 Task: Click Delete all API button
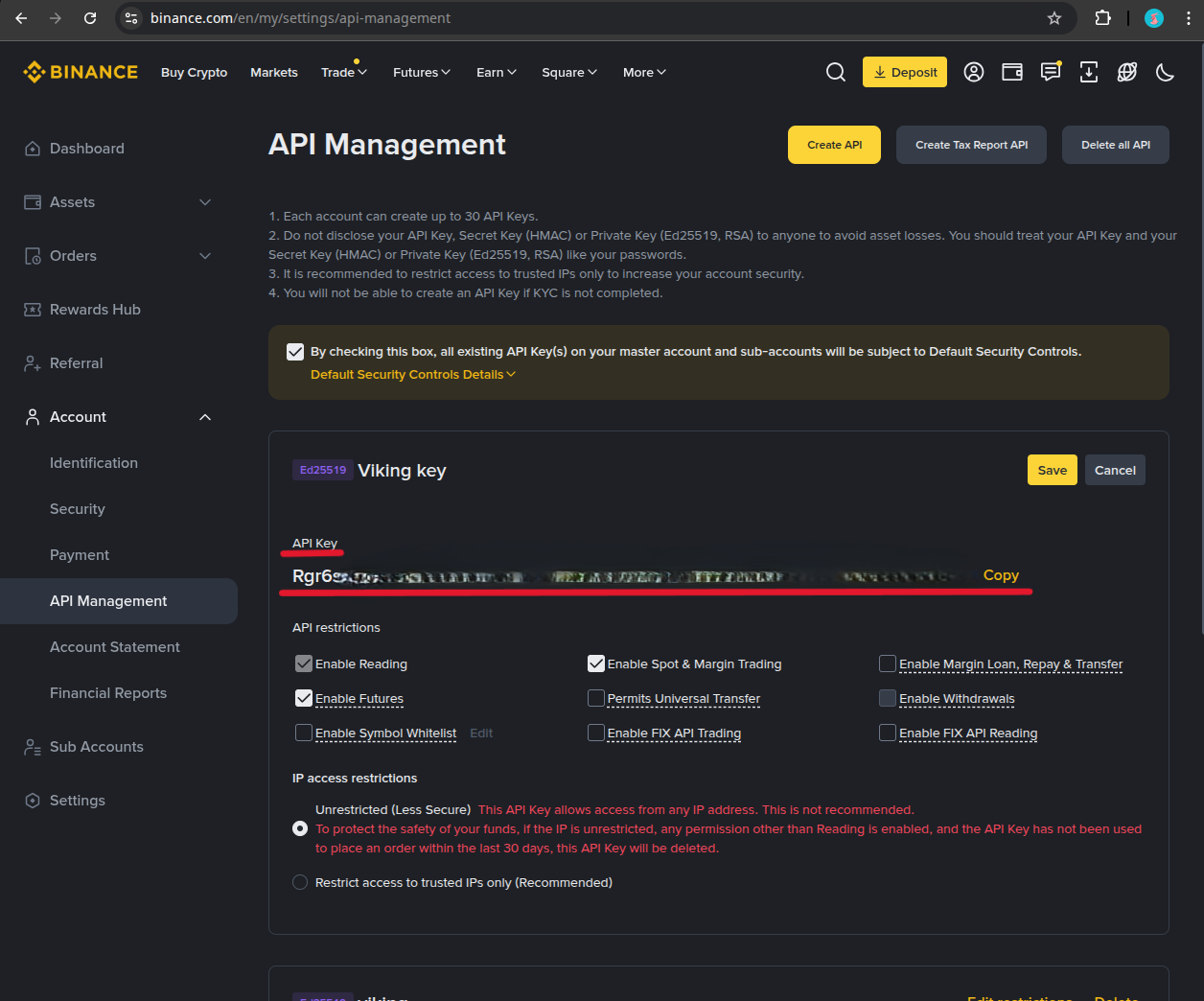1116,145
